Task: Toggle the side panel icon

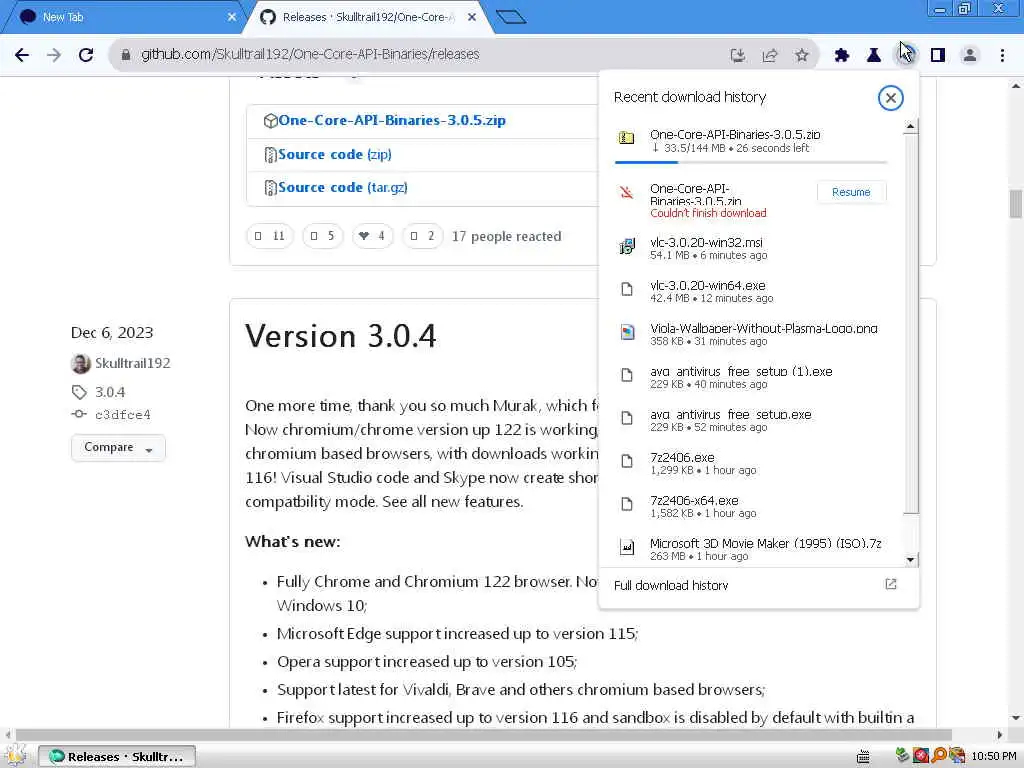Action: tap(938, 56)
